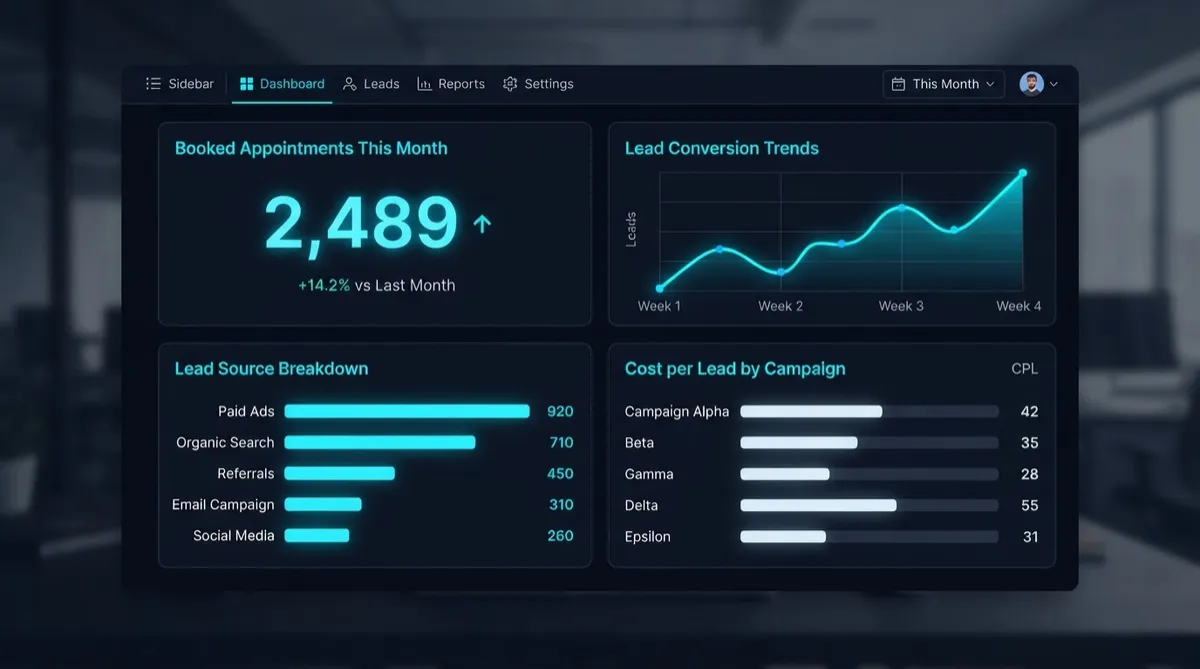
Task: Click the CPL value 28
Action: [1029, 474]
